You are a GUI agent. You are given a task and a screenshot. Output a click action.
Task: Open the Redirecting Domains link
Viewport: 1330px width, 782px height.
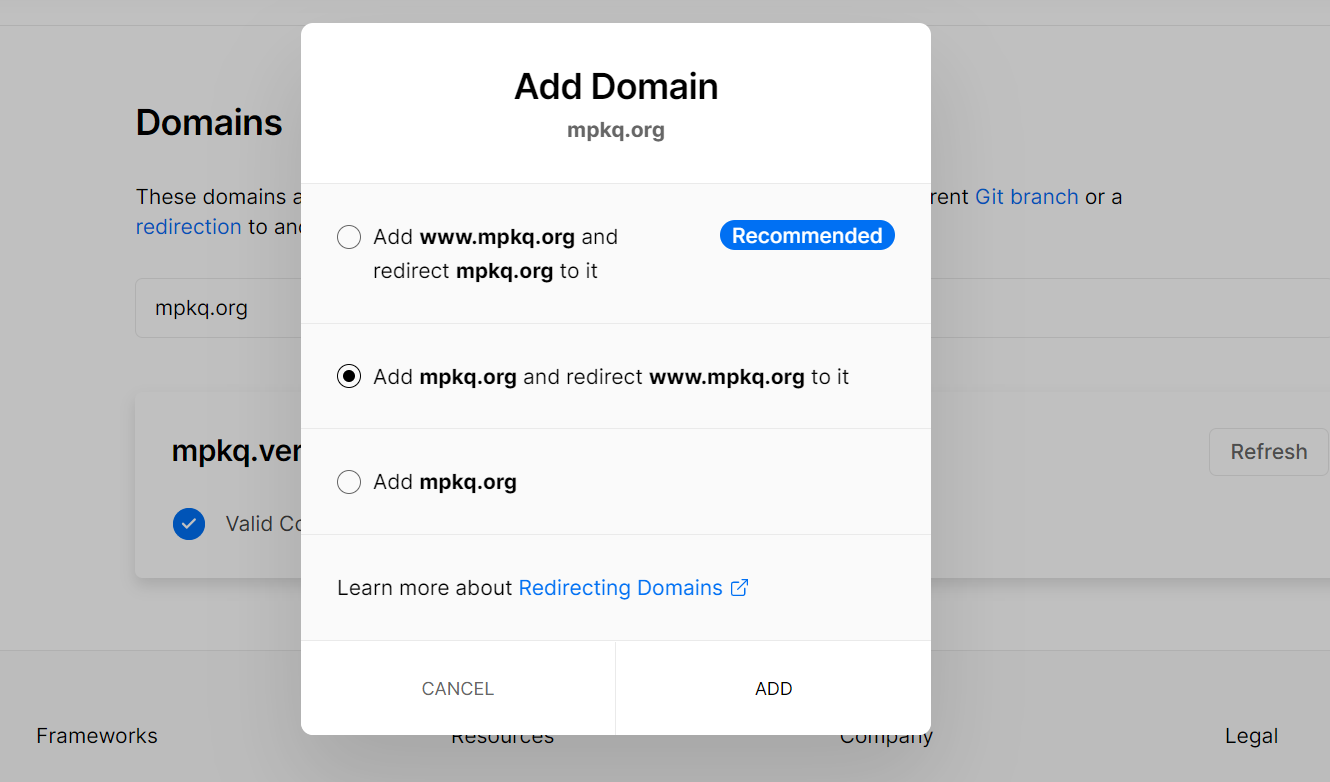(x=620, y=588)
